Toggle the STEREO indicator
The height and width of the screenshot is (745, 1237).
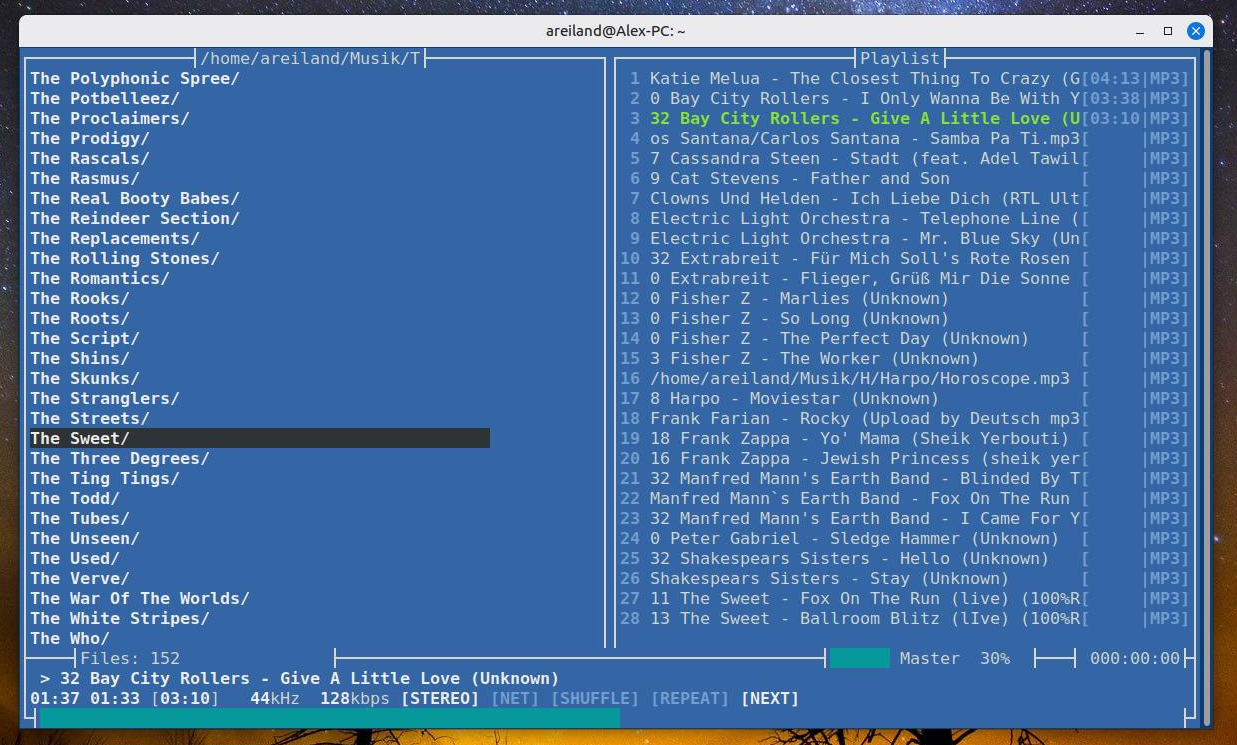[x=440, y=698]
